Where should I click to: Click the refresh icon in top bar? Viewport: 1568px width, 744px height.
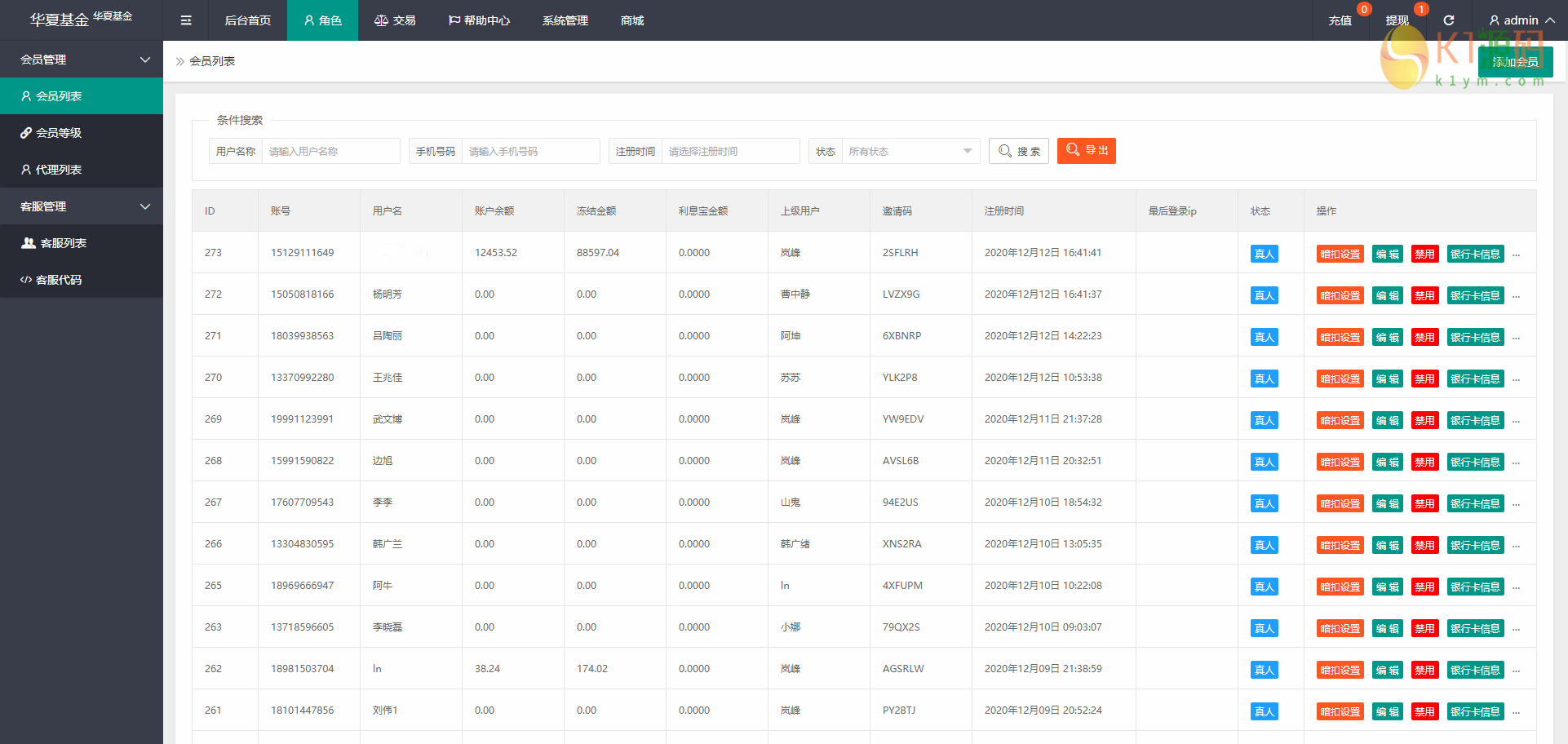coord(1449,20)
